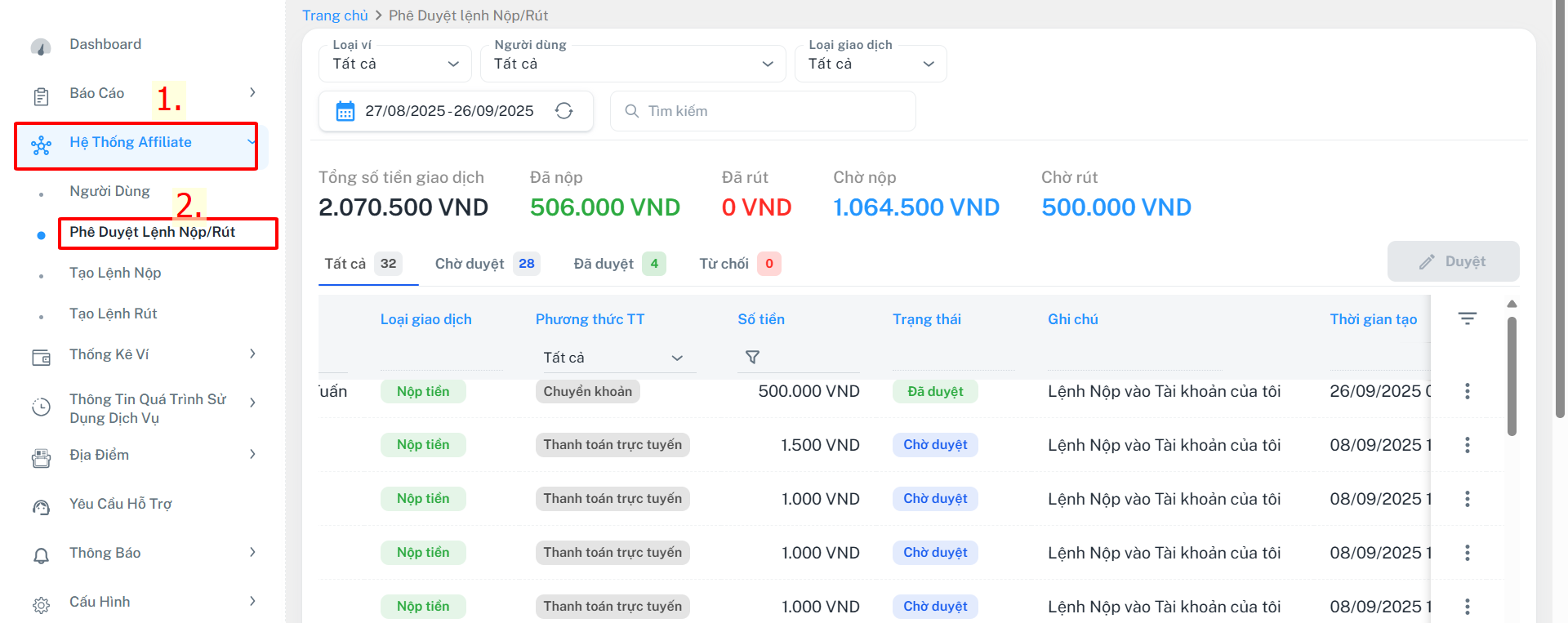Expand the Báo Cáo menu

(x=252, y=93)
